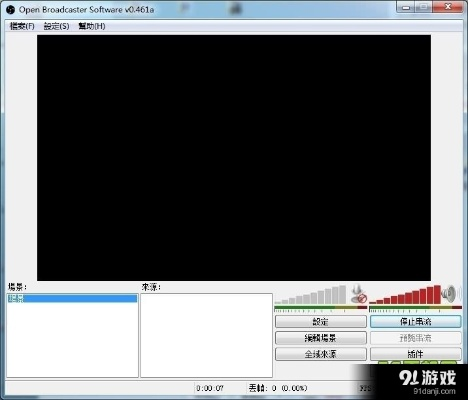Click the 0:00:07 stream timer in status bar
468x400 pixels.
pos(210,388)
